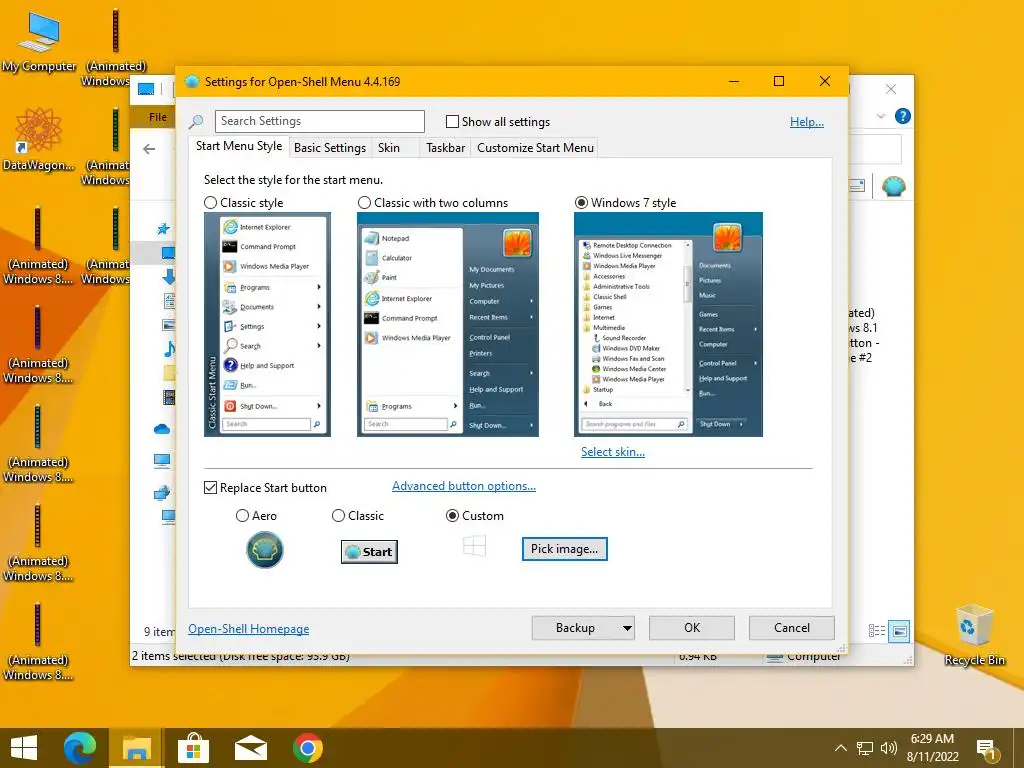Visit the Open-Shell Homepage link
This screenshot has height=768, width=1024.
(249, 629)
